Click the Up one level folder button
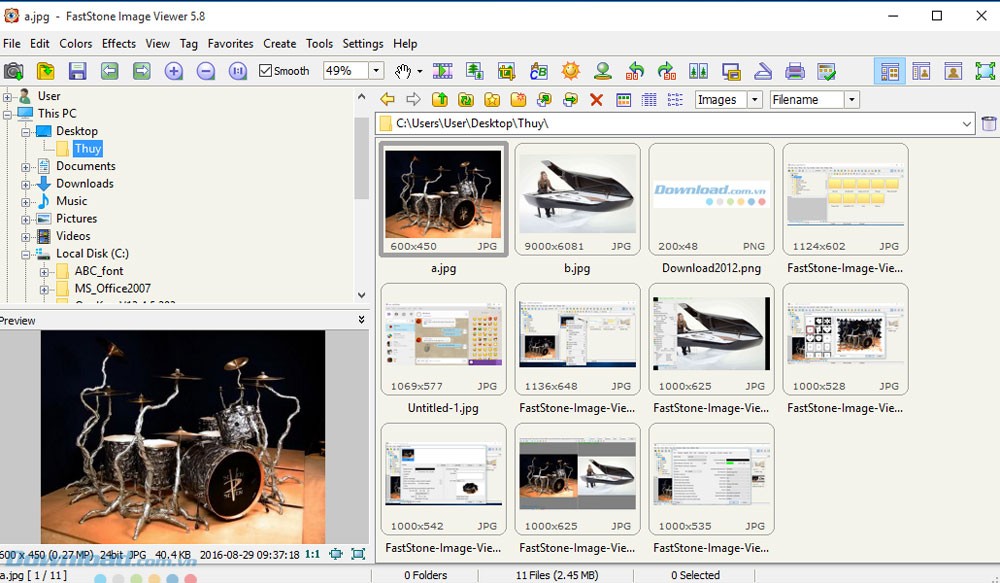Image resolution: width=1000 pixels, height=583 pixels. pos(441,99)
